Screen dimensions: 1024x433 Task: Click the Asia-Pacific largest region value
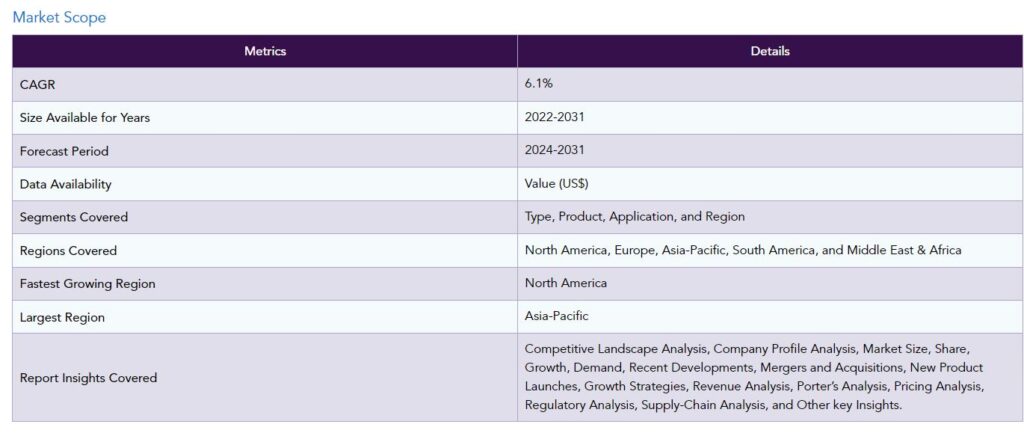pyautogui.click(x=556, y=316)
